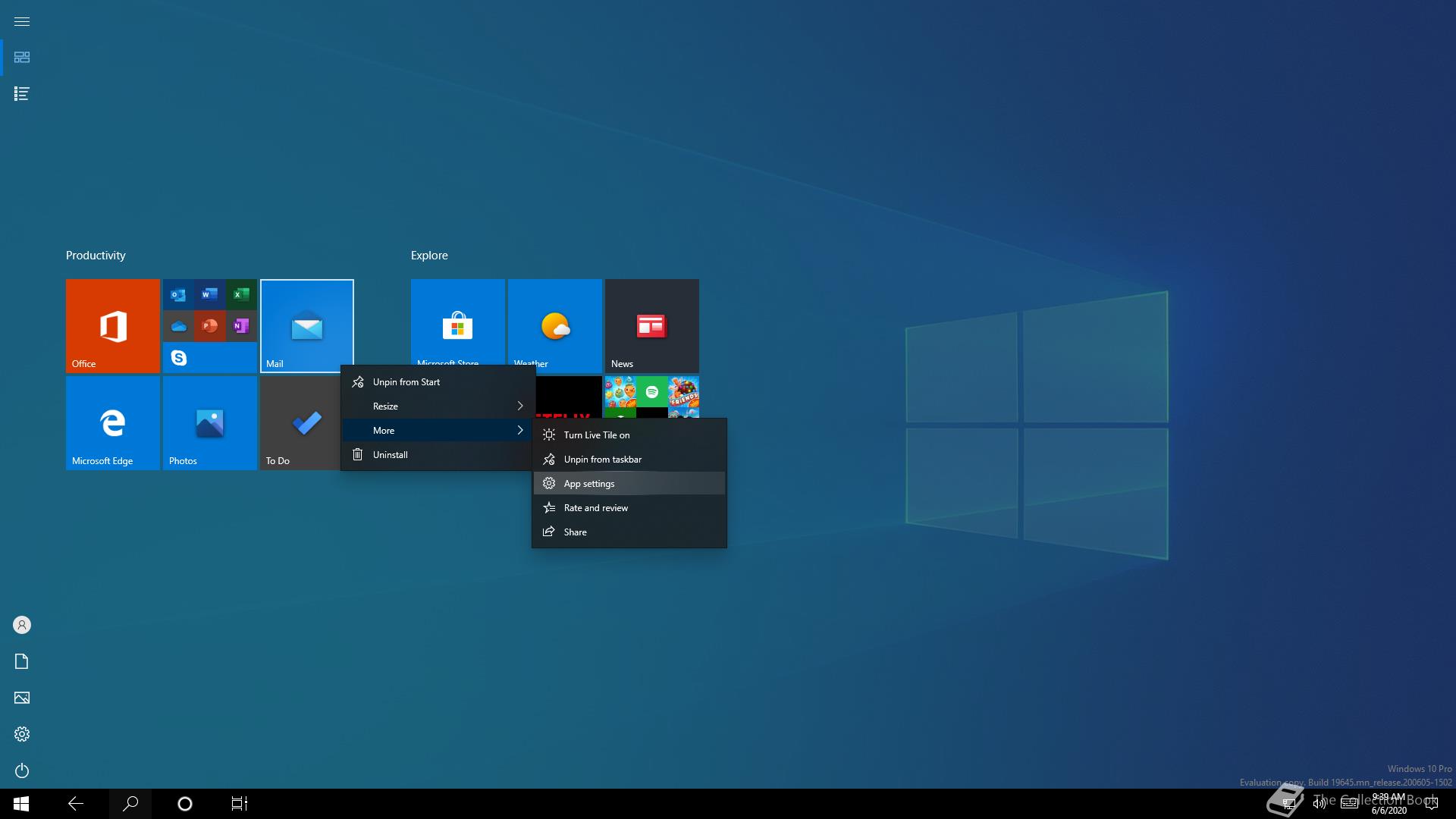Launch Word from the Office apps folder tile
Viewport: 1456px width, 819px height.
210,294
